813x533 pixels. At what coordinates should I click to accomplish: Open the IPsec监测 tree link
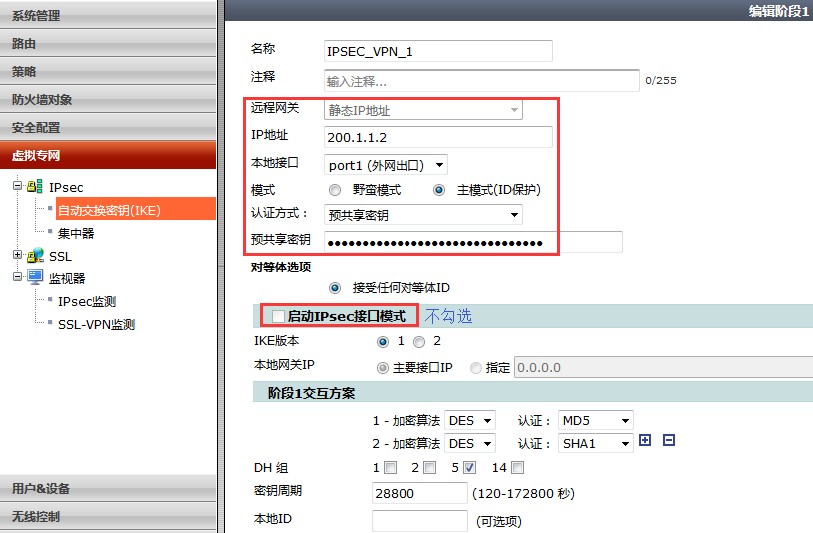(x=87, y=301)
